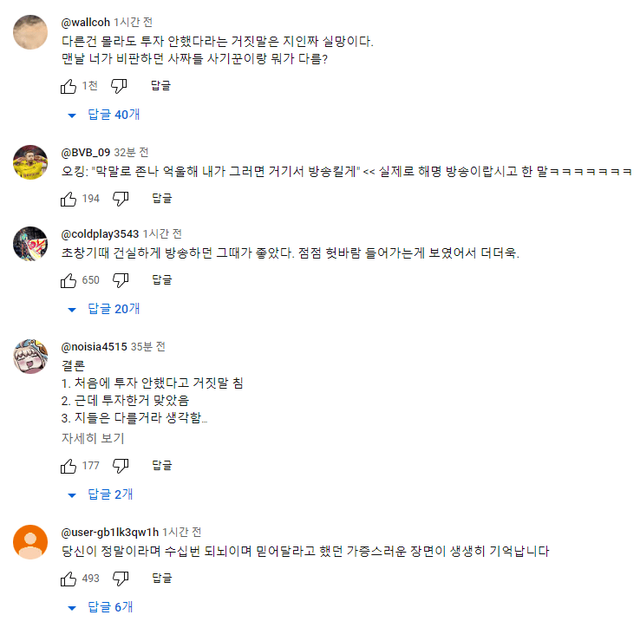Click 자세히 보기 to read full comment
640x629 pixels.
[93, 438]
